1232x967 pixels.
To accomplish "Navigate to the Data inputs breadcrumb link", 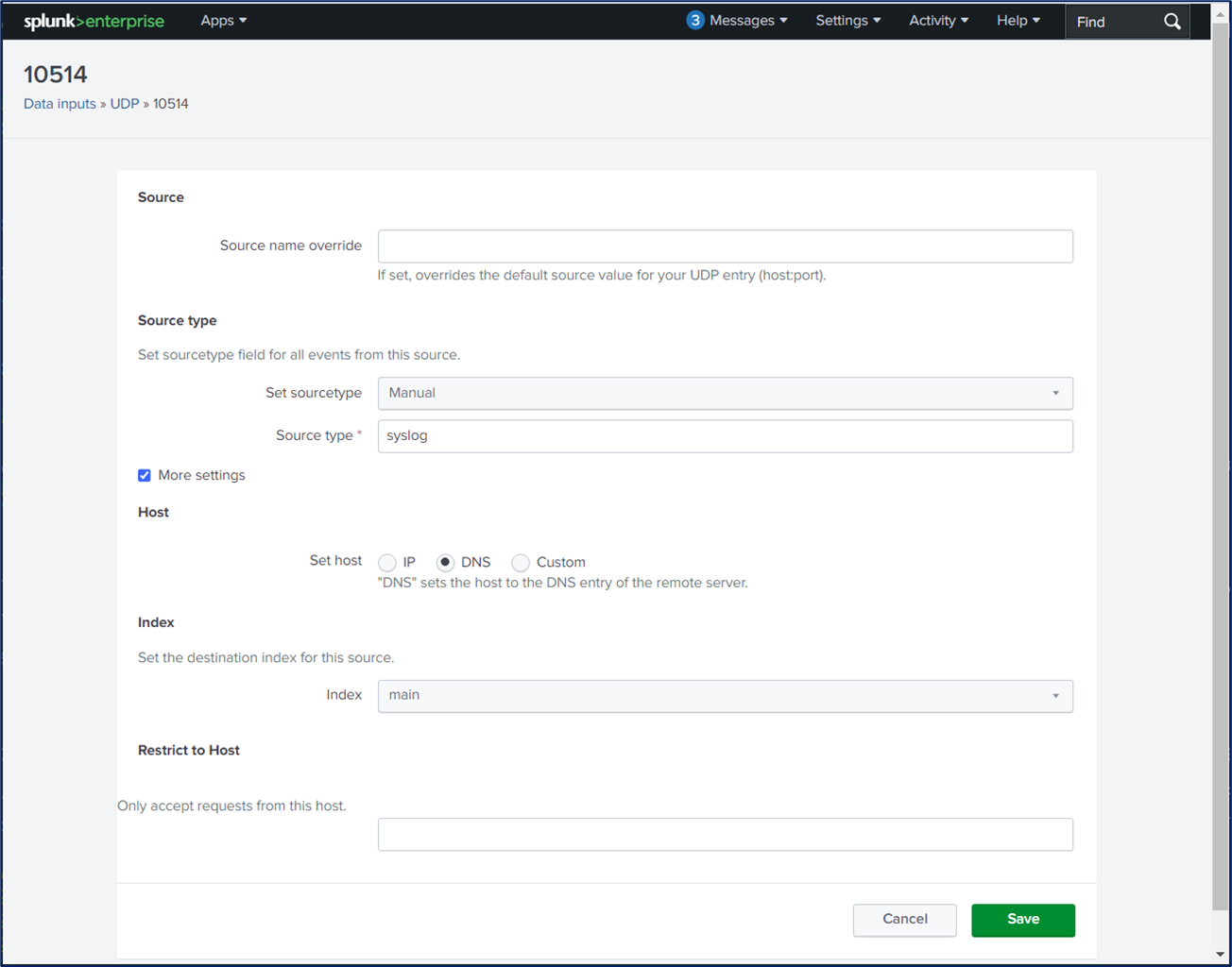I will coord(60,104).
